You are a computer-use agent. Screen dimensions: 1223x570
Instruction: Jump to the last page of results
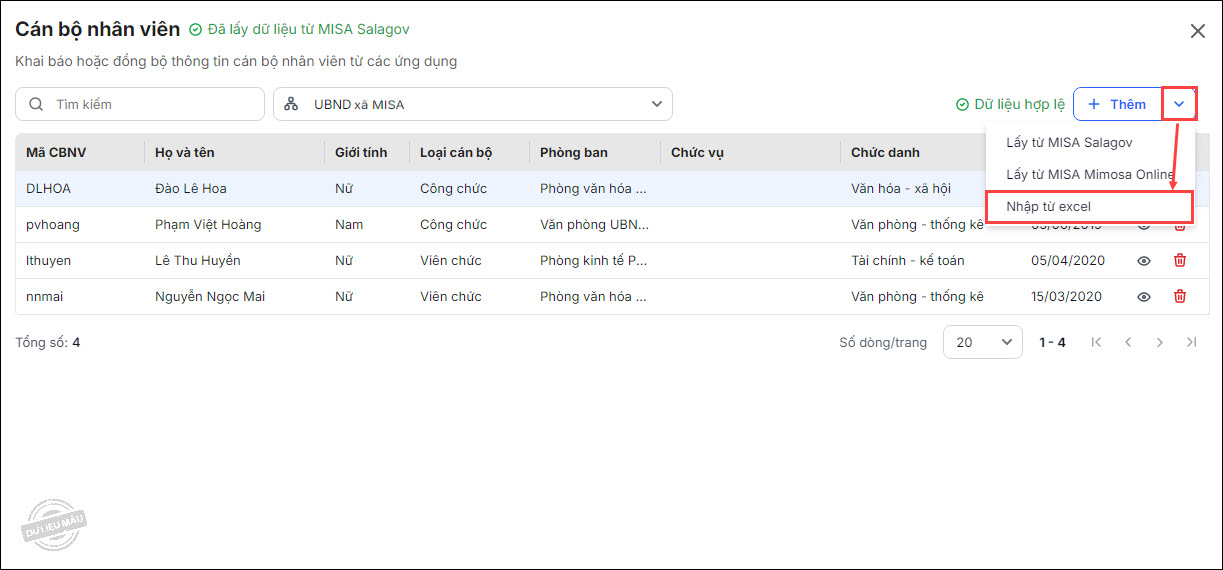point(1191,342)
